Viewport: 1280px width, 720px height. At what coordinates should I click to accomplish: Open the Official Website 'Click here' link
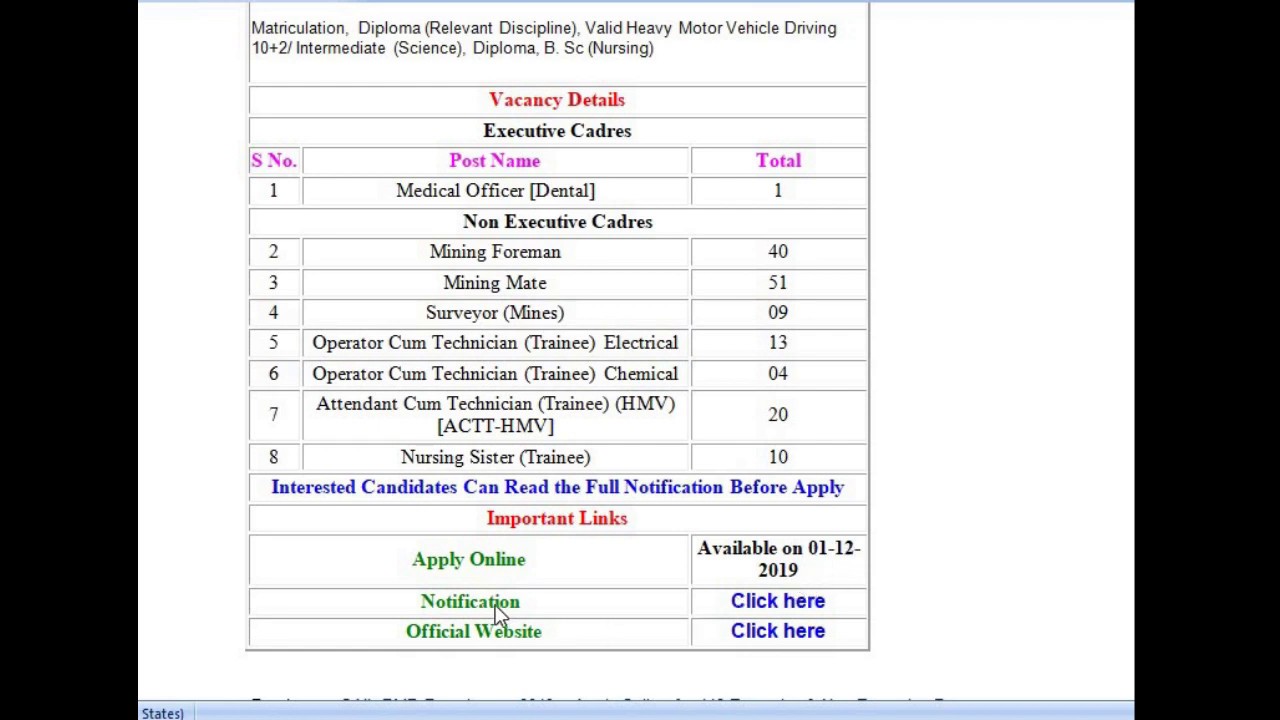(x=778, y=631)
